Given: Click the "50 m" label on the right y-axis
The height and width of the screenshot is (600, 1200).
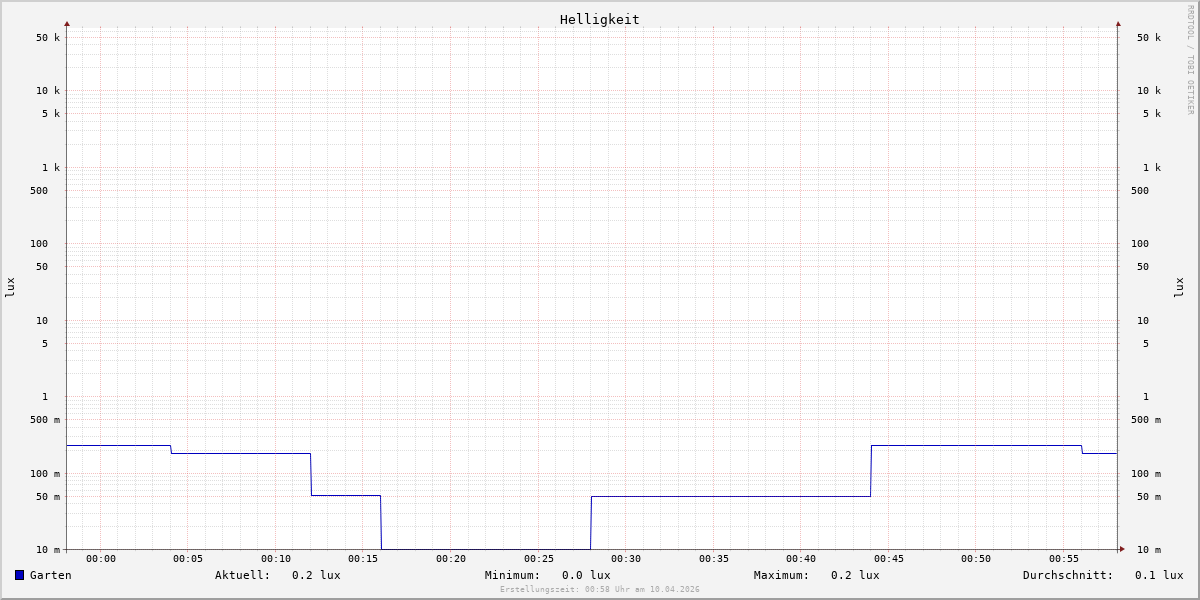Looking at the screenshot, I should coord(1149,497).
